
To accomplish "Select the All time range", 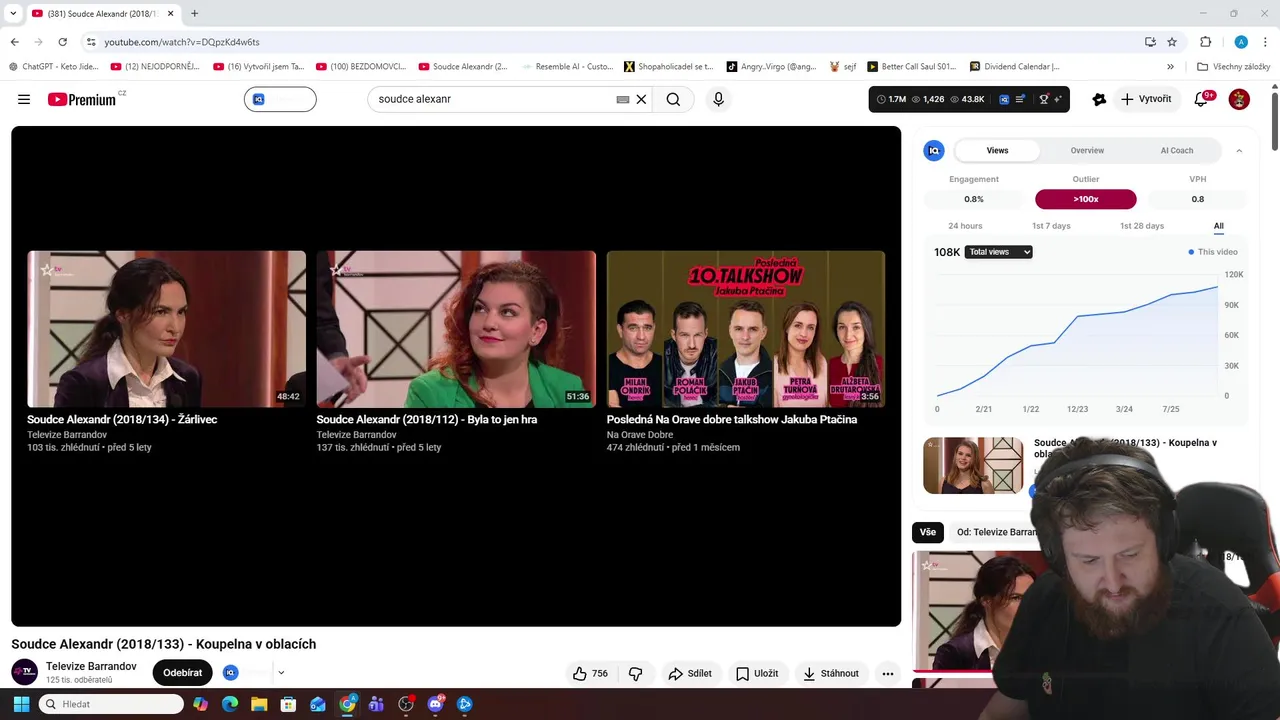I will tap(1218, 226).
